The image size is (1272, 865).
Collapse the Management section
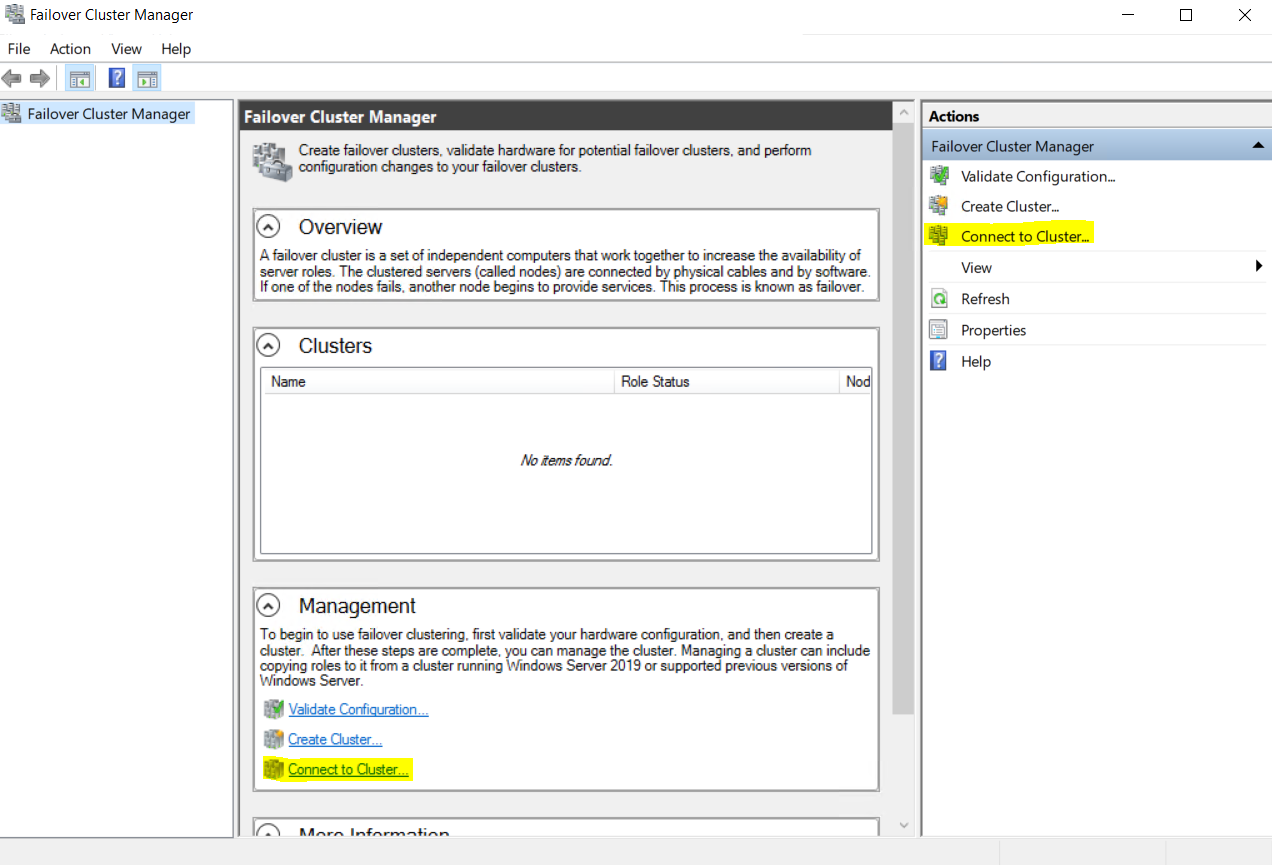[x=268, y=606]
